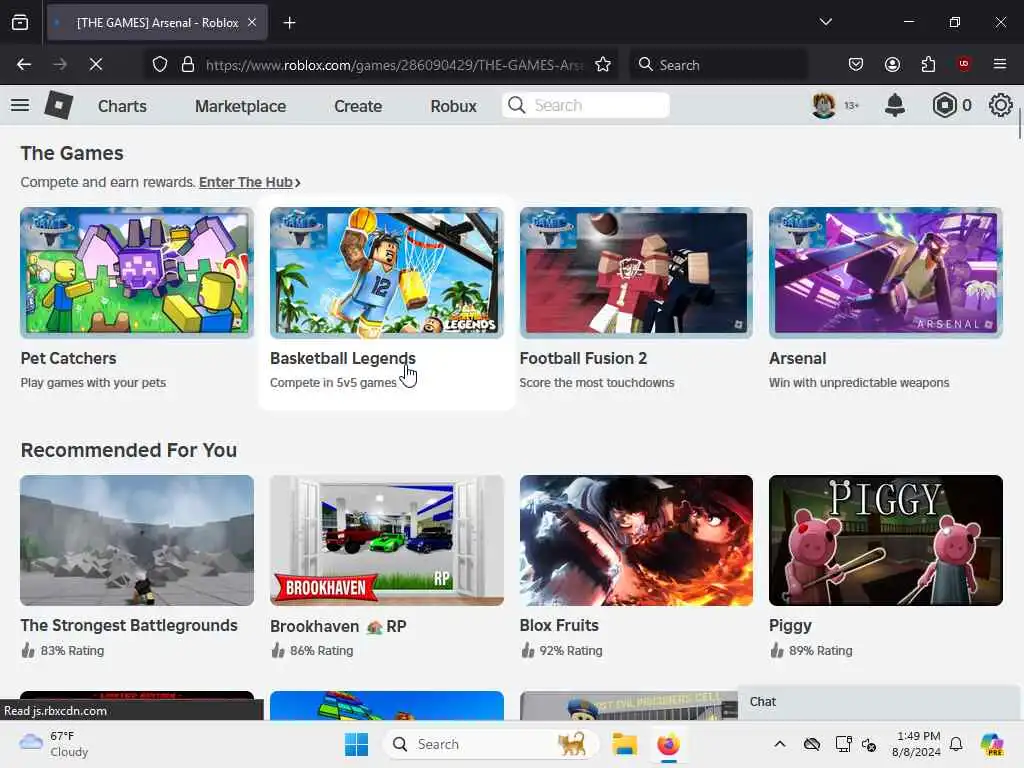Click the Arsenal game thumbnail
This screenshot has height=768, width=1024.
886,273
